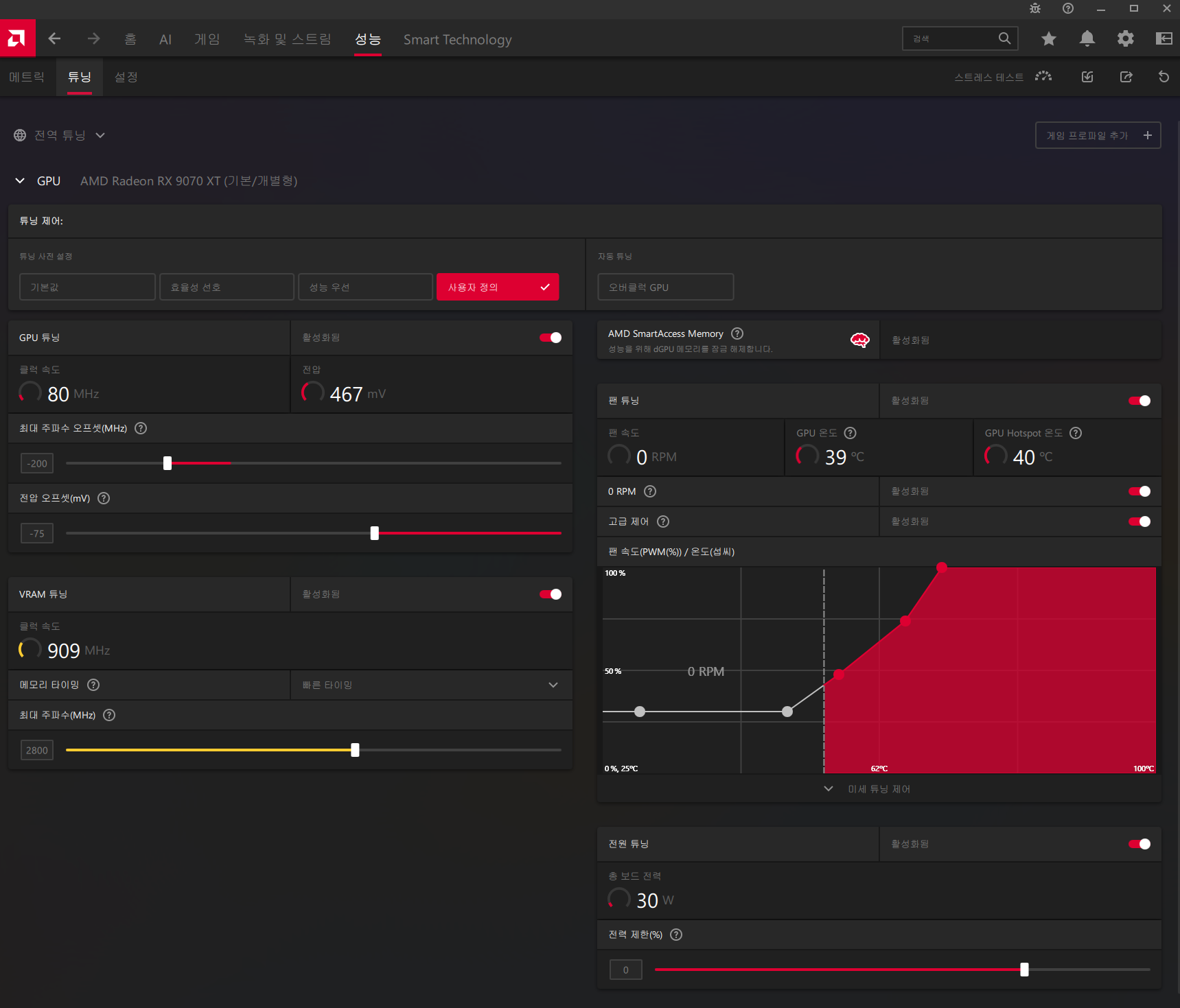Click 게임 프로파일 추가 button
The image size is (1180, 1008).
point(1098,135)
